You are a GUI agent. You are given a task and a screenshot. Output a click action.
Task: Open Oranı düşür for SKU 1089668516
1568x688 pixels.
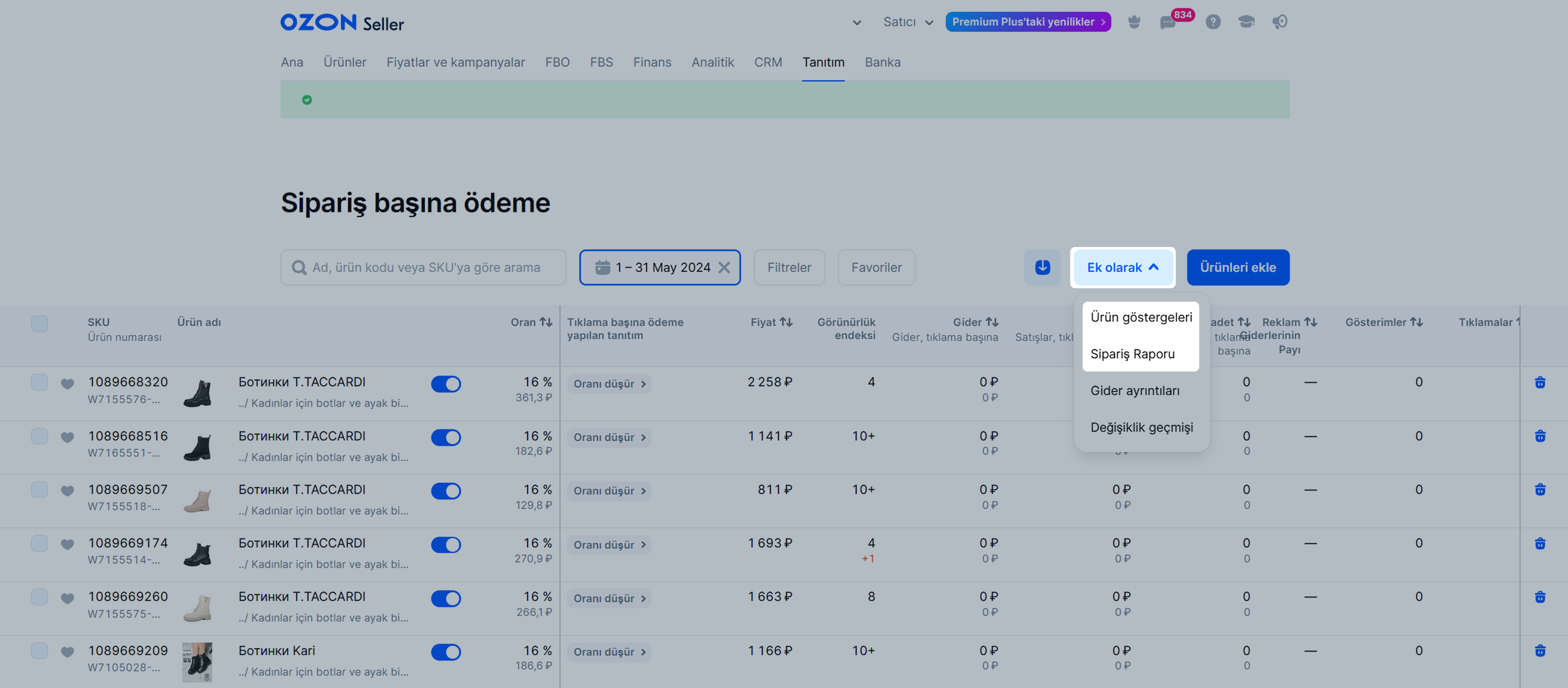coord(609,438)
